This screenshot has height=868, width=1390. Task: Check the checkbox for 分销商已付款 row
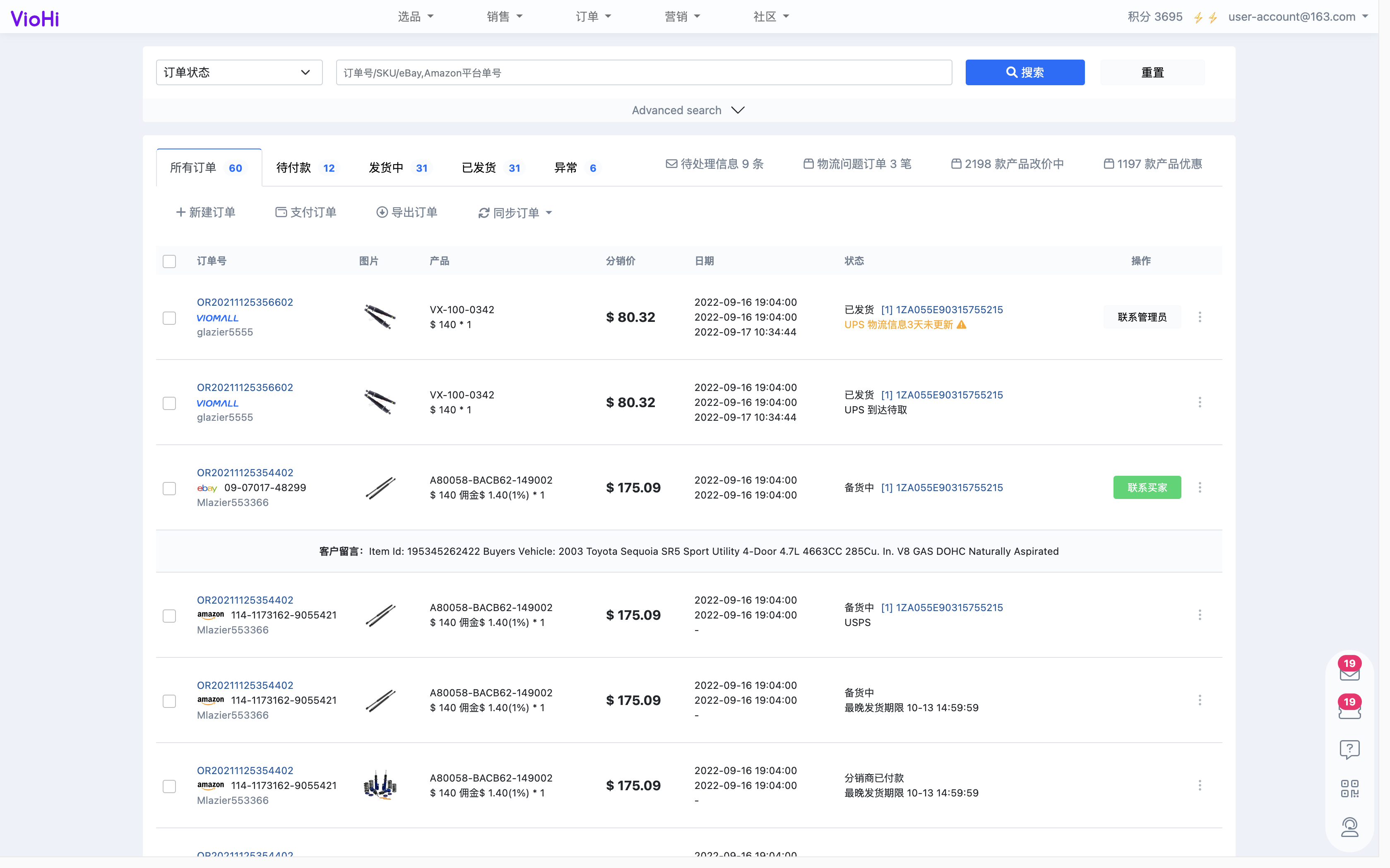(169, 786)
